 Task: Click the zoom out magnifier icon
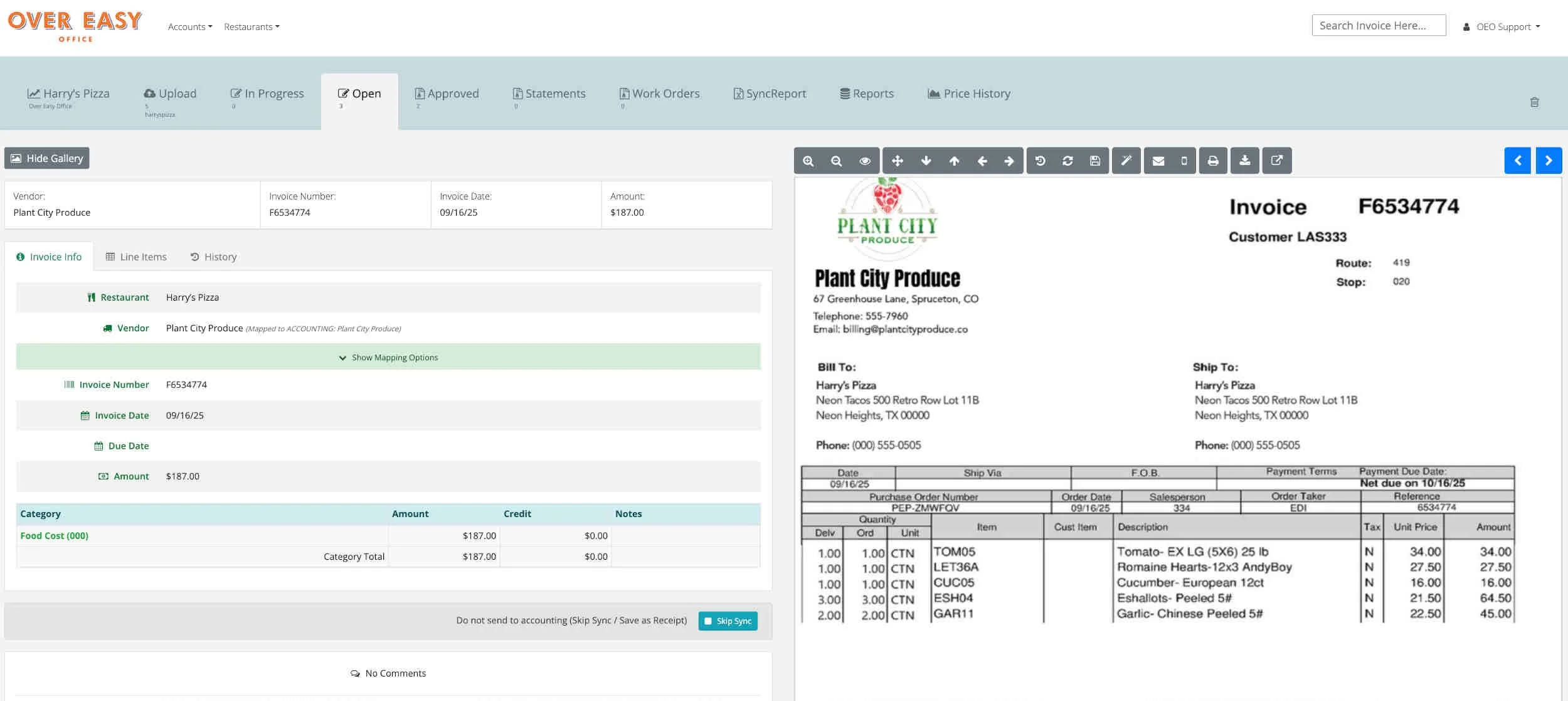tap(836, 161)
